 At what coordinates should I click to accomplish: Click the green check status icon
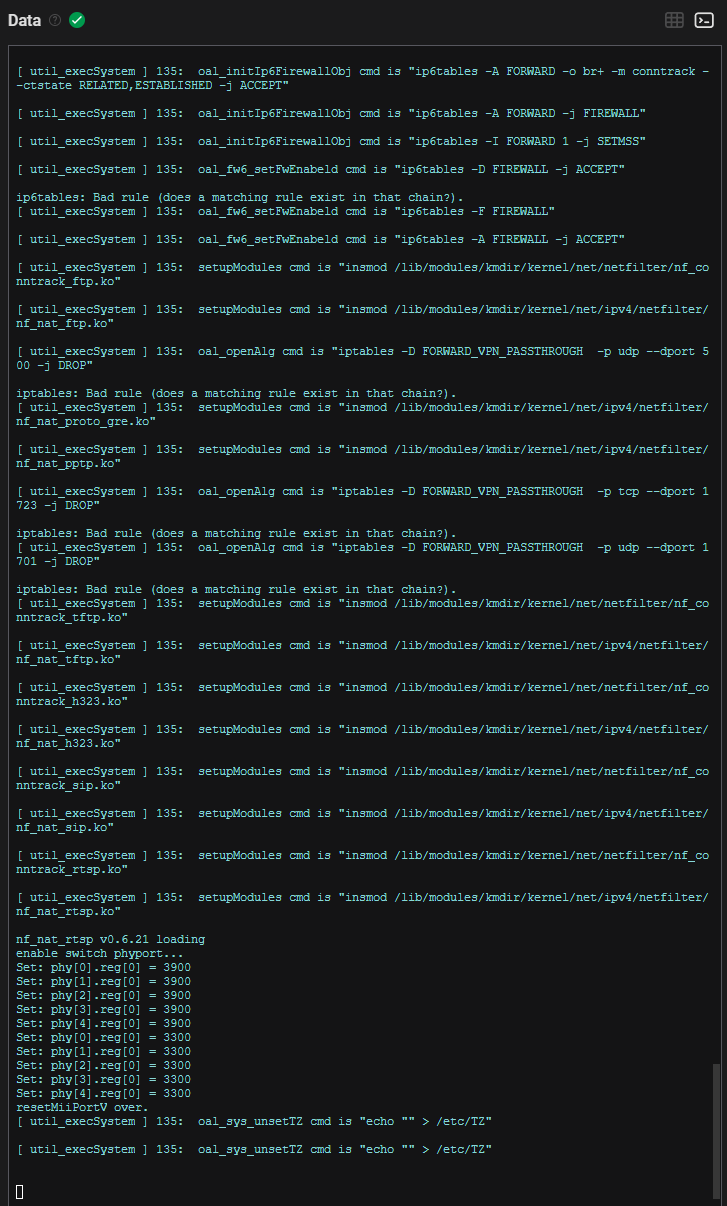coord(77,20)
